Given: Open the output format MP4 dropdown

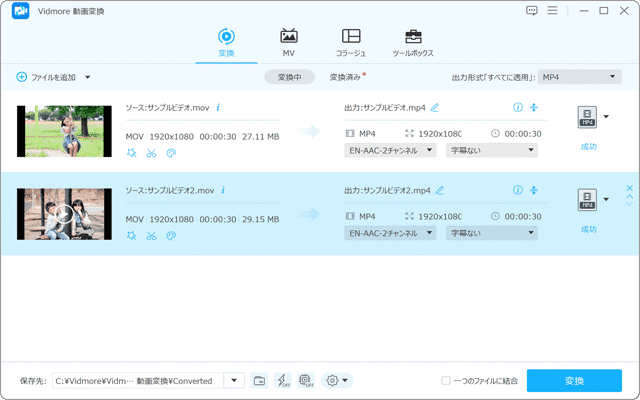Looking at the screenshot, I should tap(580, 77).
